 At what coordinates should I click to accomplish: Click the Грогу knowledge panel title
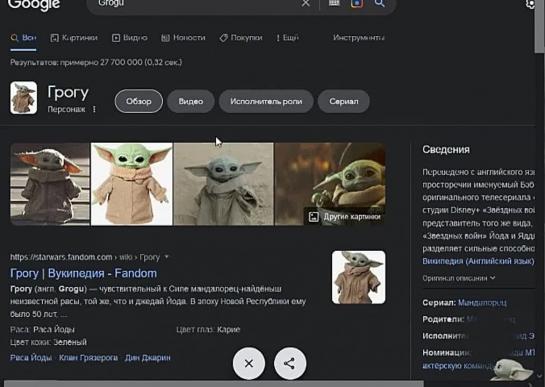click(68, 92)
